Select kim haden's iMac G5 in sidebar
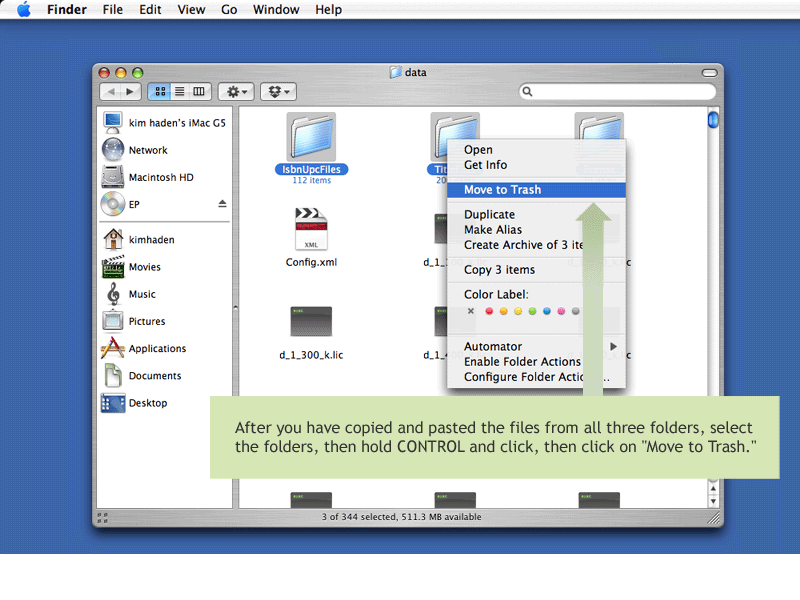The height and width of the screenshot is (600, 800). [164, 123]
